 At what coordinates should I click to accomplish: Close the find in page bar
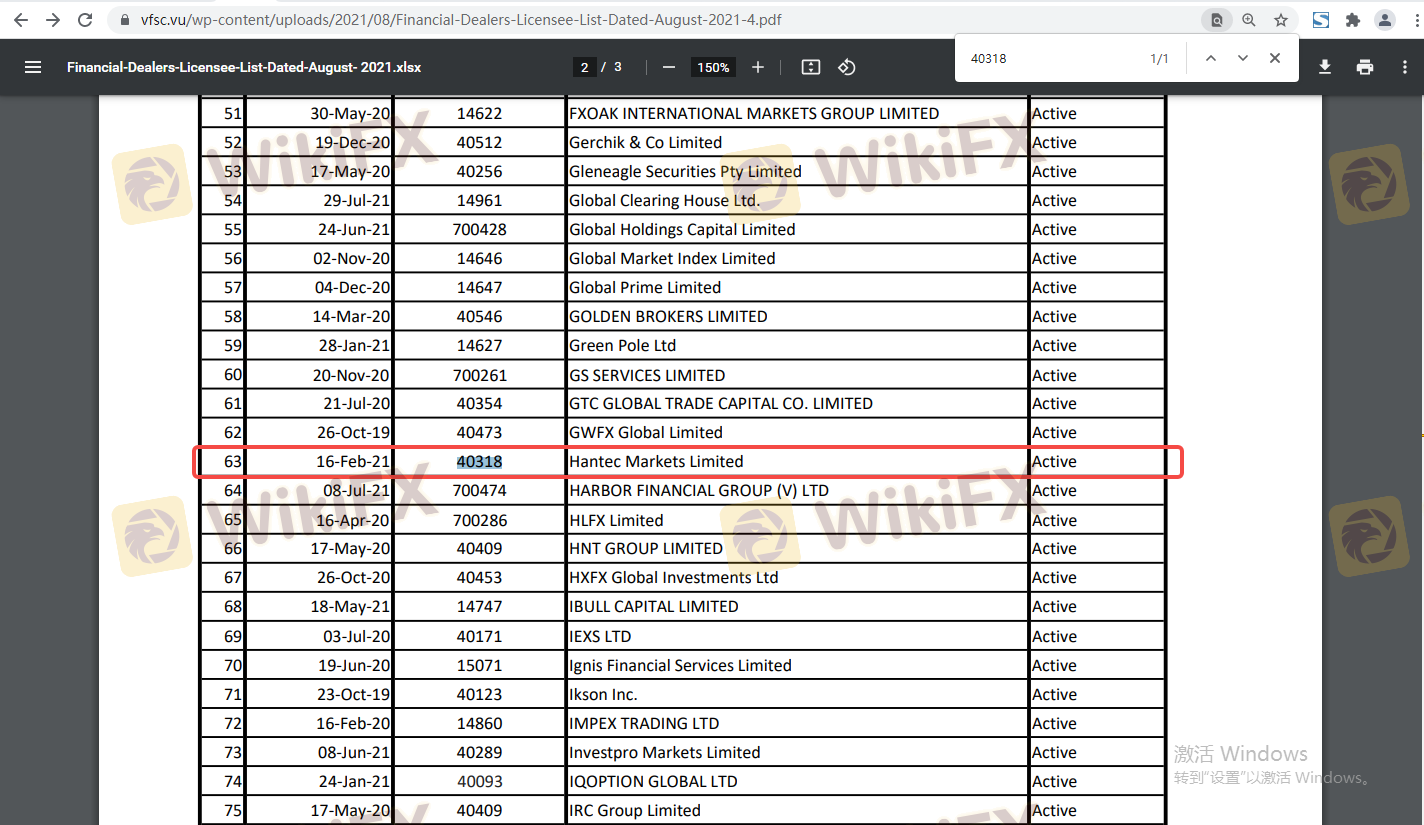(1275, 58)
